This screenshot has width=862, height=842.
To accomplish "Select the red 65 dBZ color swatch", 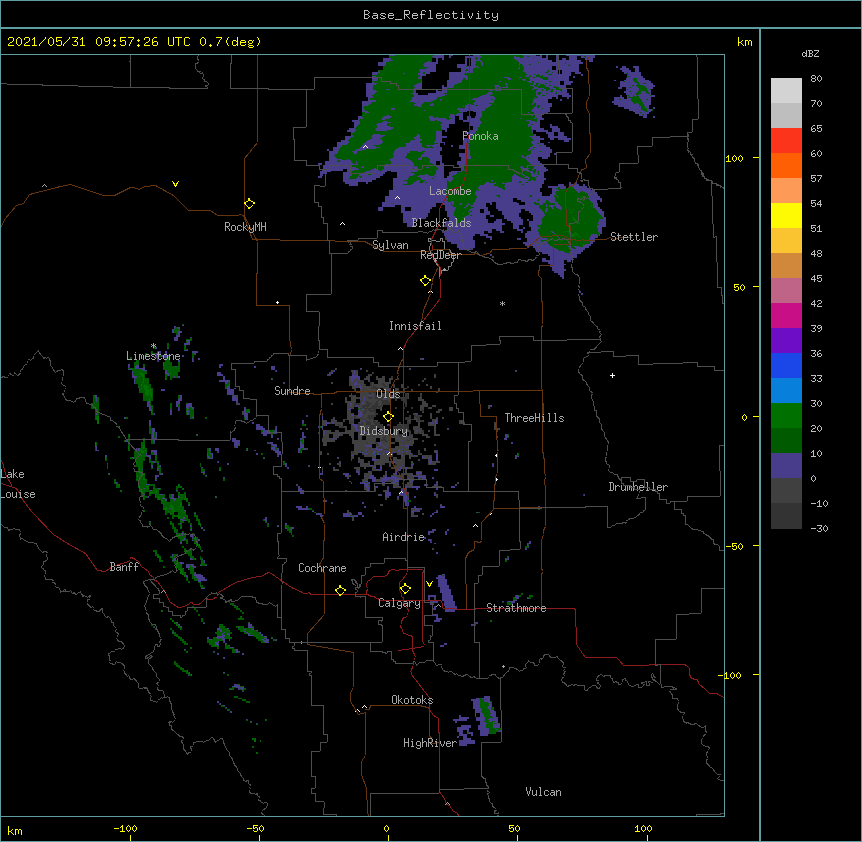I will [x=786, y=141].
